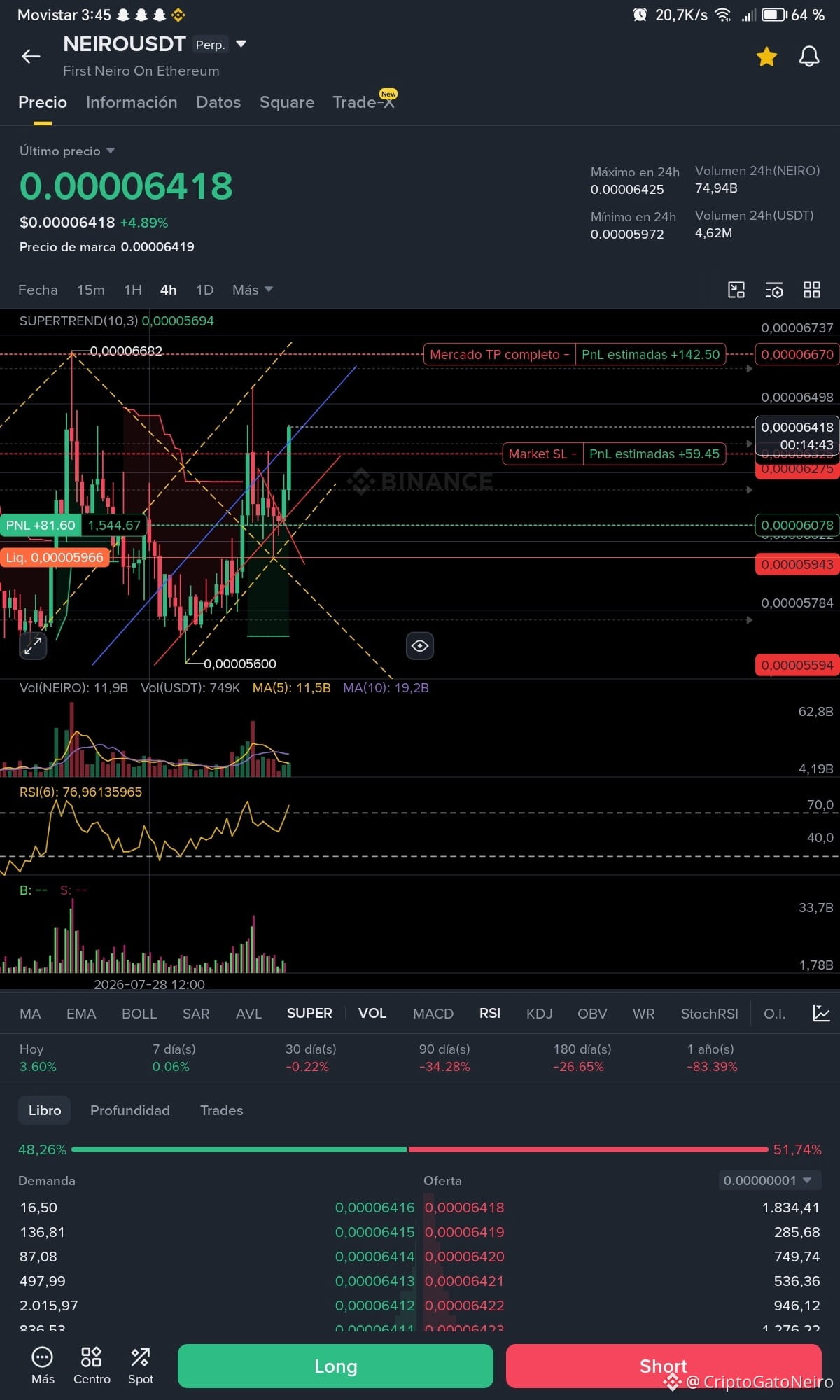Viewport: 840px width, 1400px height.
Task: Open order book precision 0.00000001 dropdown
Action: (769, 1180)
